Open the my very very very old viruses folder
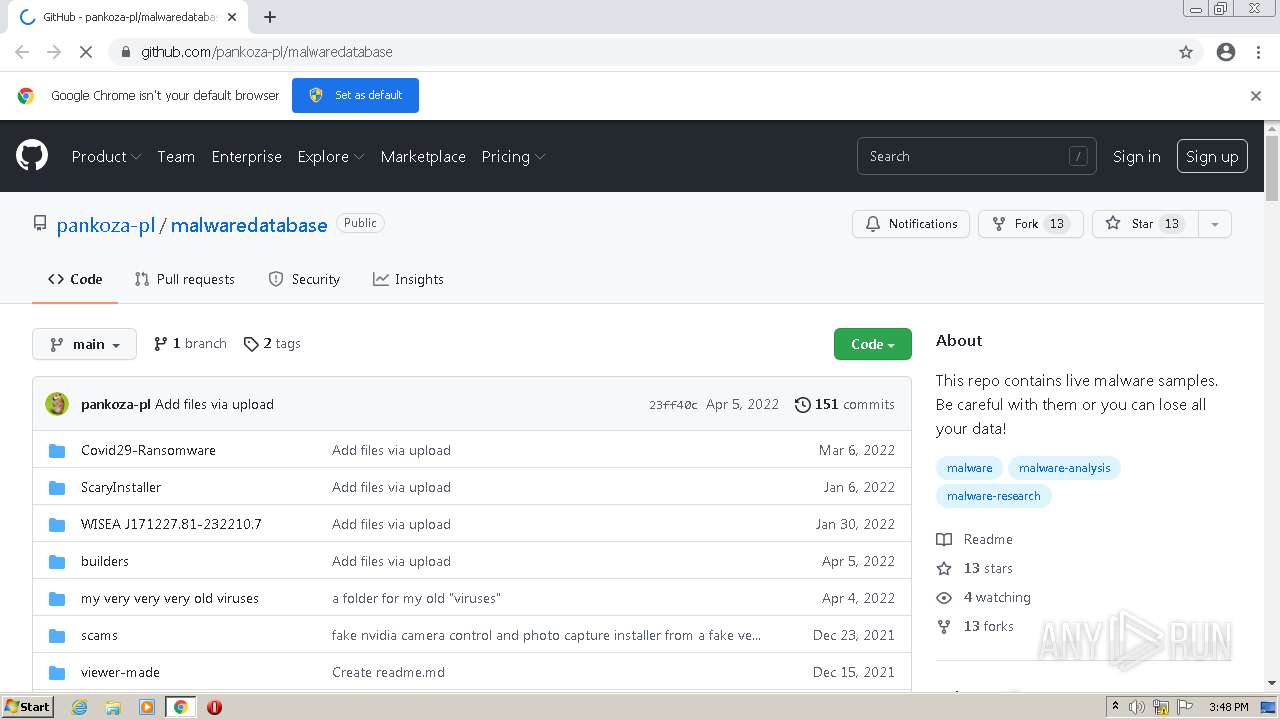Viewport: 1280px width, 720px height. tap(170, 598)
